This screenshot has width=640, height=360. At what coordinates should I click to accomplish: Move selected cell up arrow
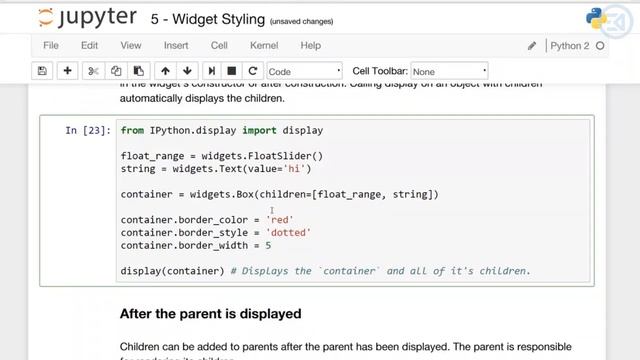tap(165, 71)
